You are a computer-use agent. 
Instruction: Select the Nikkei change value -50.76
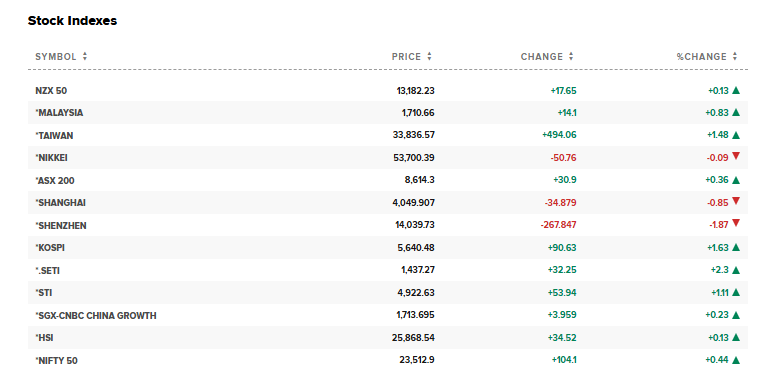click(563, 158)
